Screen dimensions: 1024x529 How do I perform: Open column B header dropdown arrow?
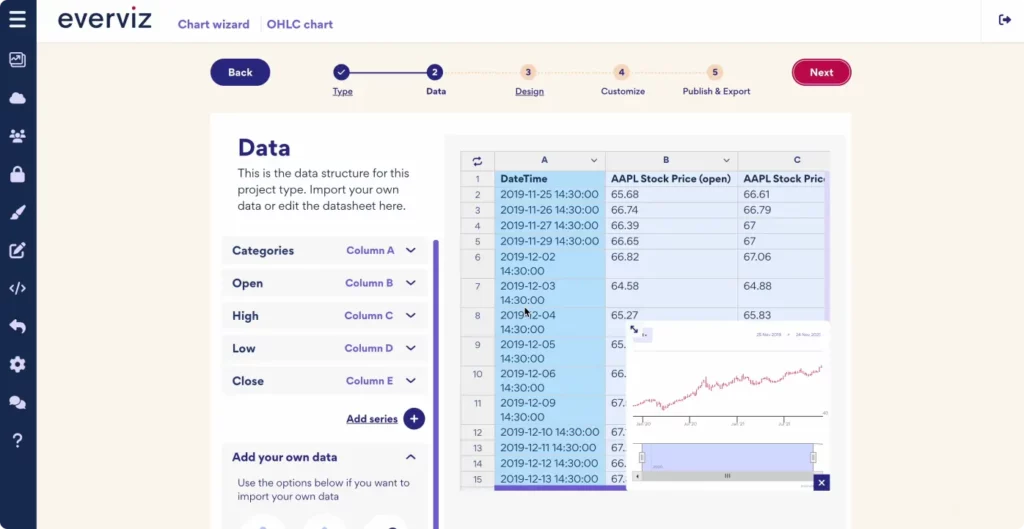(726, 161)
